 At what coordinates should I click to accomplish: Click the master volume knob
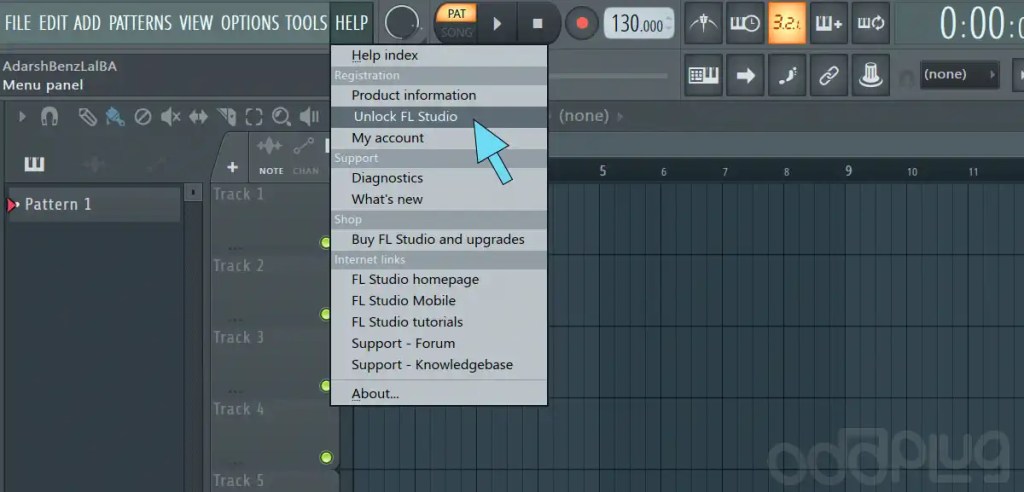tap(402, 23)
